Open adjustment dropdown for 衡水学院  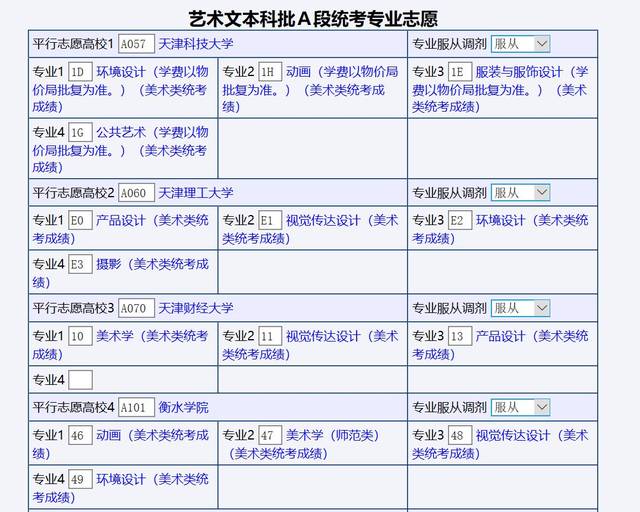click(x=520, y=407)
